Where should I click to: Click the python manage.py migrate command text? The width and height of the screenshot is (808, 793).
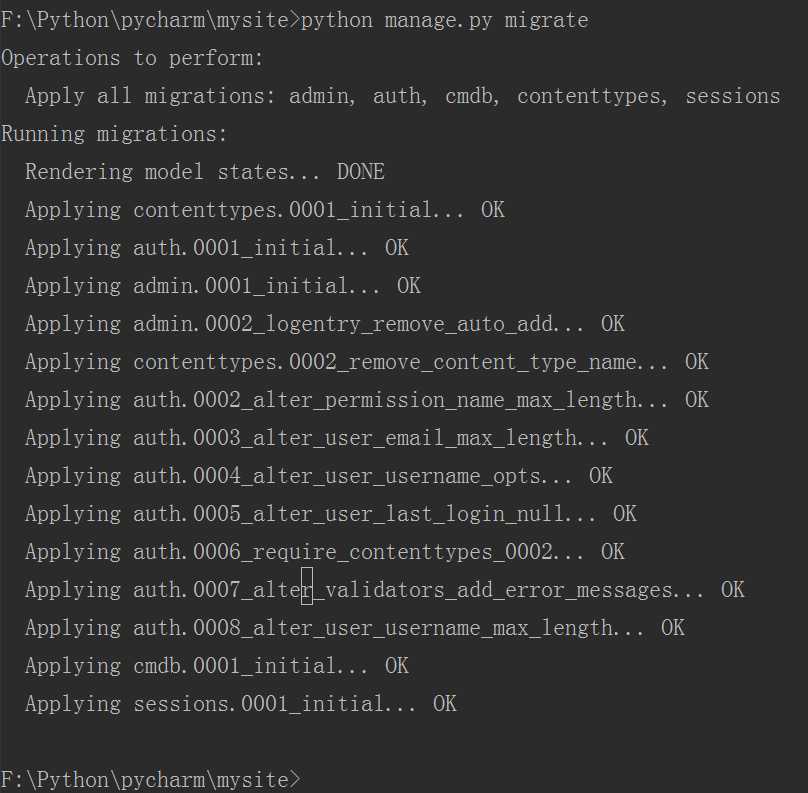[x=444, y=21]
